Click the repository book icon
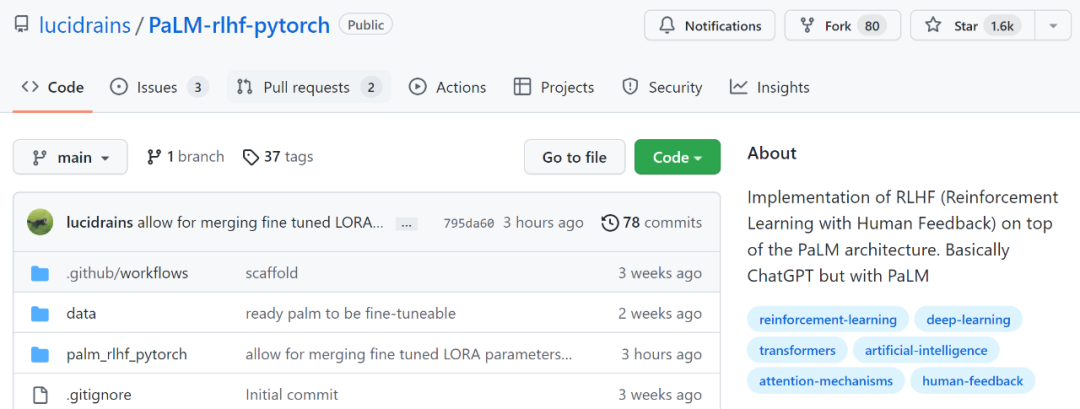The height and width of the screenshot is (409, 1080). [x=21, y=26]
